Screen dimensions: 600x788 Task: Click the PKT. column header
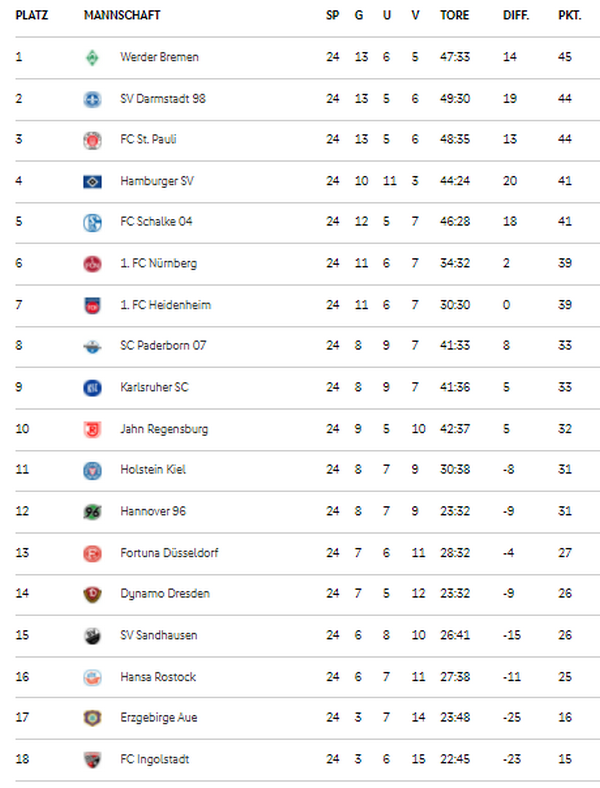point(569,16)
